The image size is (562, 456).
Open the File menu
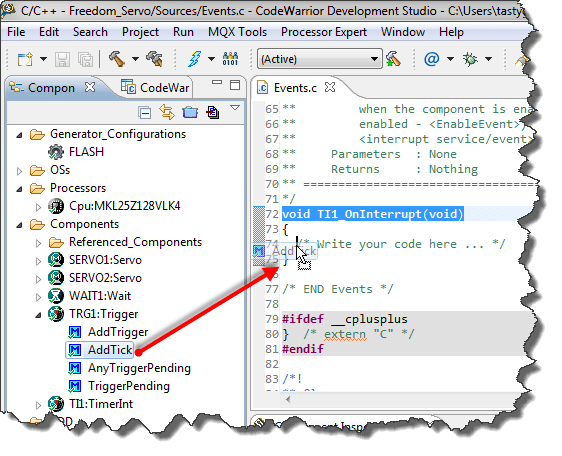(16, 32)
